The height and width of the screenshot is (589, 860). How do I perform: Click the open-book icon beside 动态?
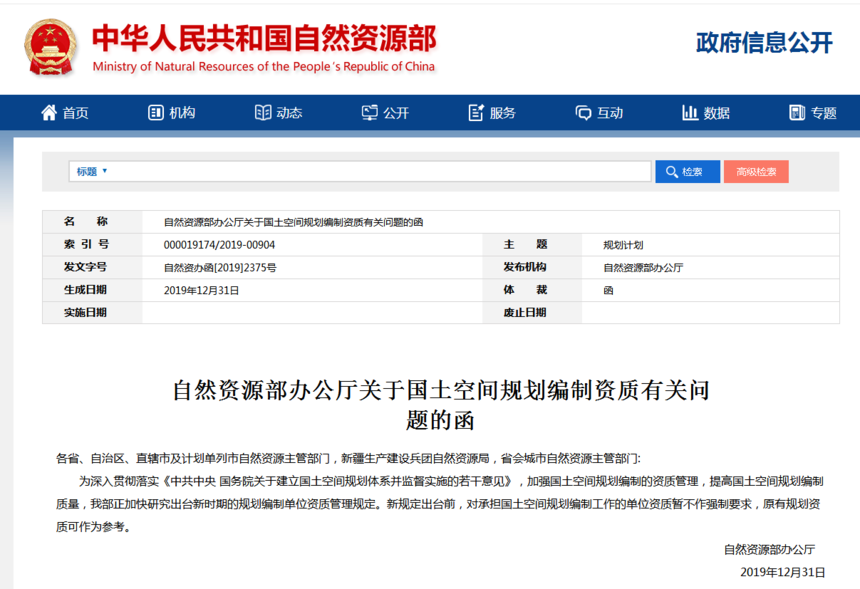[263, 112]
